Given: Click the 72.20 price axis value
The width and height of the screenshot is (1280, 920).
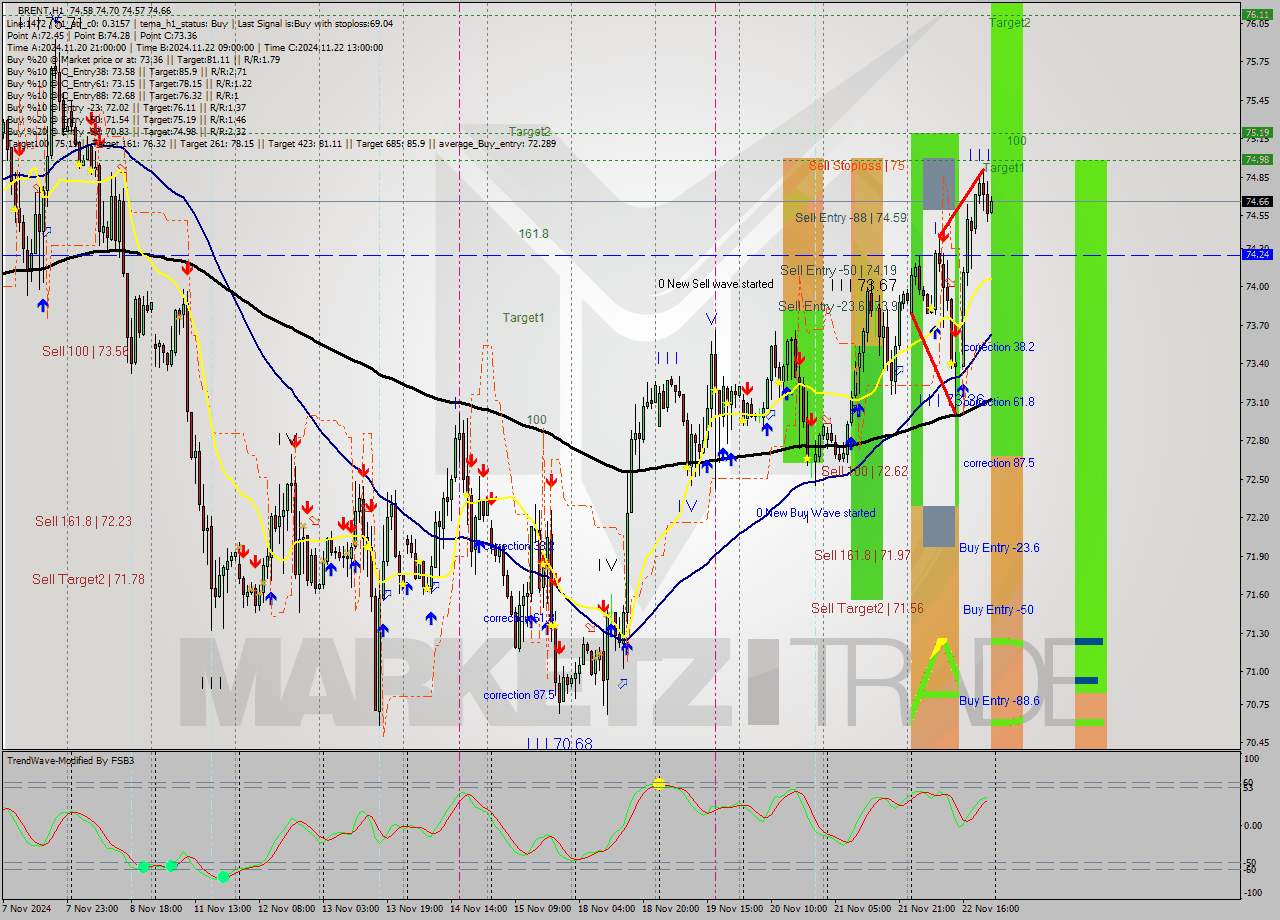Looking at the screenshot, I should coord(1257,518).
